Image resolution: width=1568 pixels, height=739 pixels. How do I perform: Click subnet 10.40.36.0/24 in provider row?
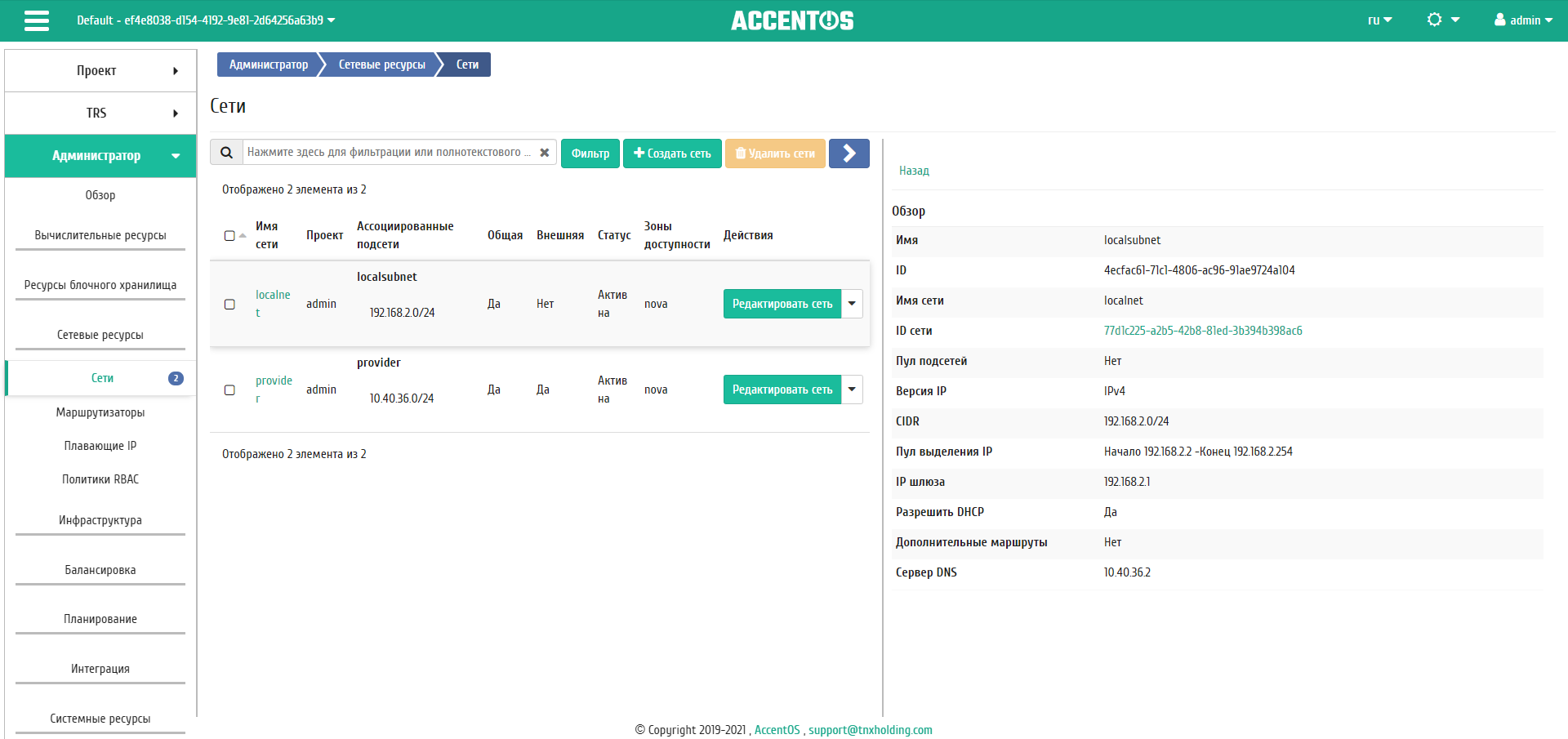coord(402,398)
